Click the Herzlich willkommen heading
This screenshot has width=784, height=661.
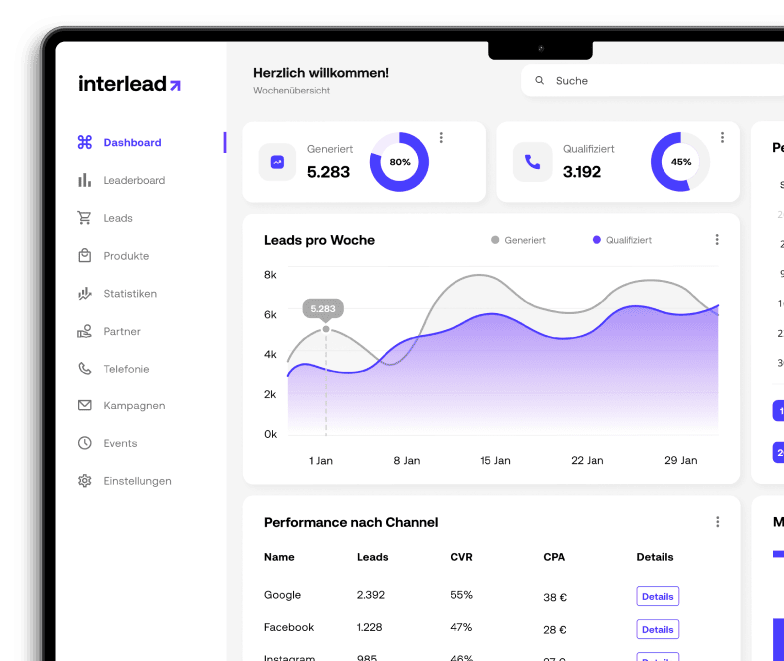click(320, 73)
